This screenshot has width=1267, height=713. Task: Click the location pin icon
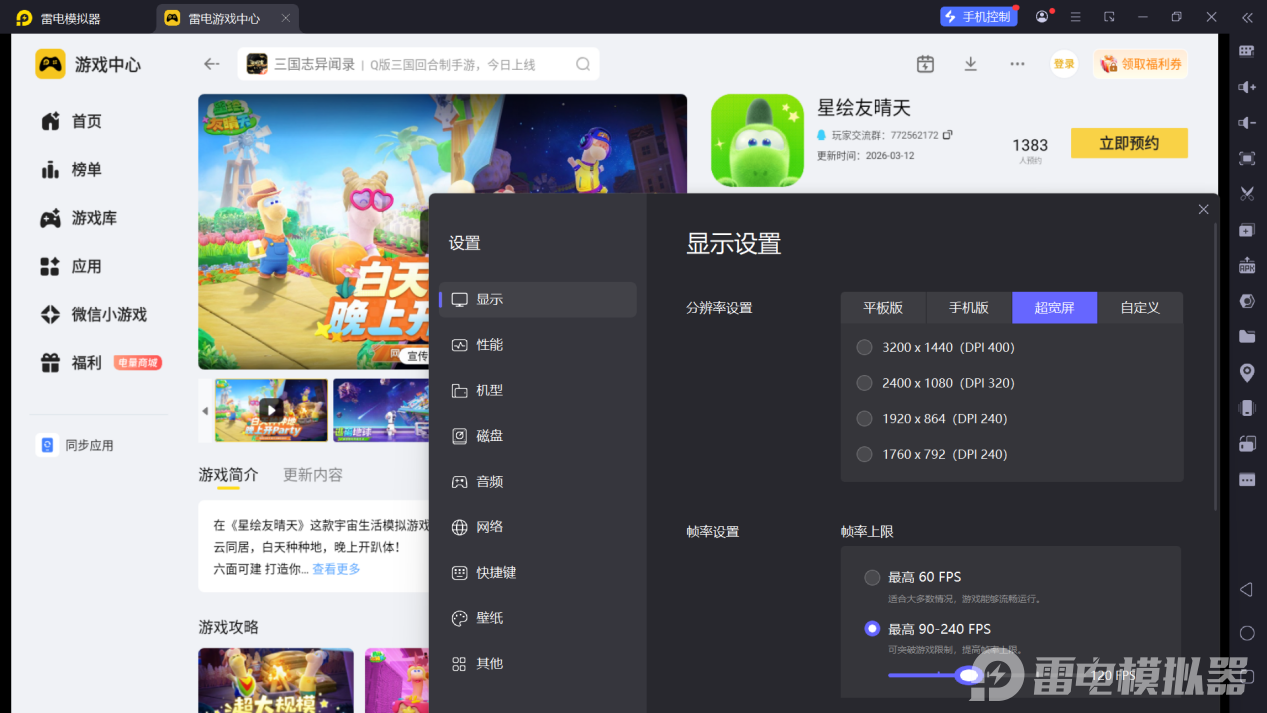click(1246, 372)
